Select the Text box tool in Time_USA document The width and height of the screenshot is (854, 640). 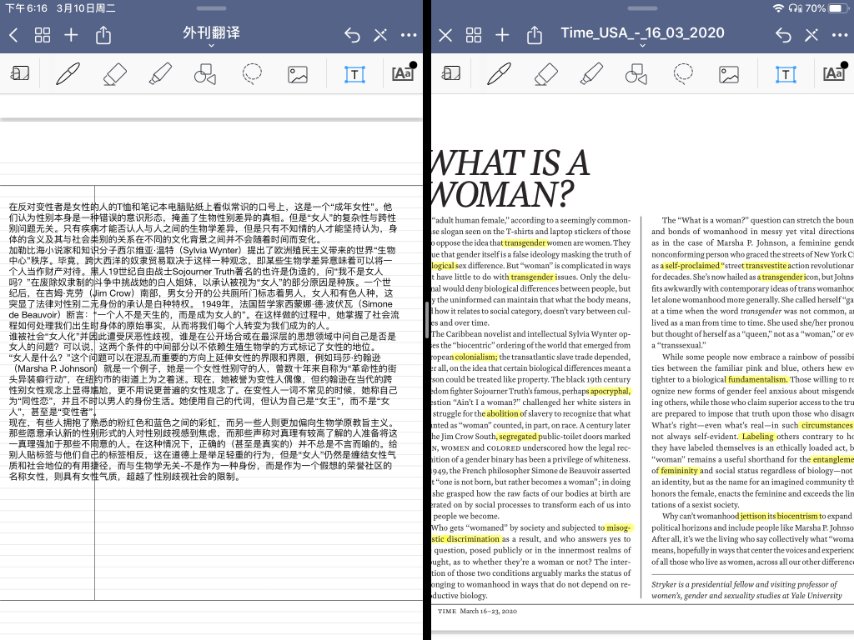[786, 74]
